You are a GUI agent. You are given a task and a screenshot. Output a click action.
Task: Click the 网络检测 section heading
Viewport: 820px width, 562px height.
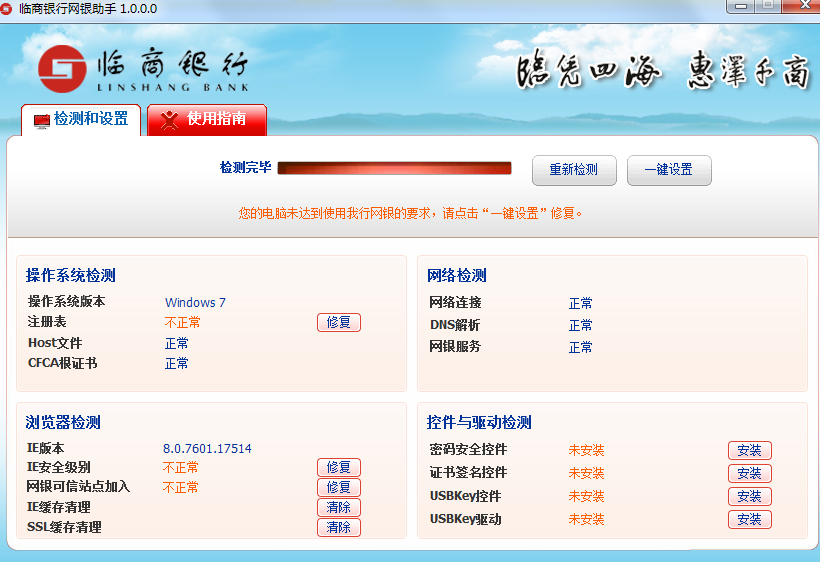coord(457,275)
